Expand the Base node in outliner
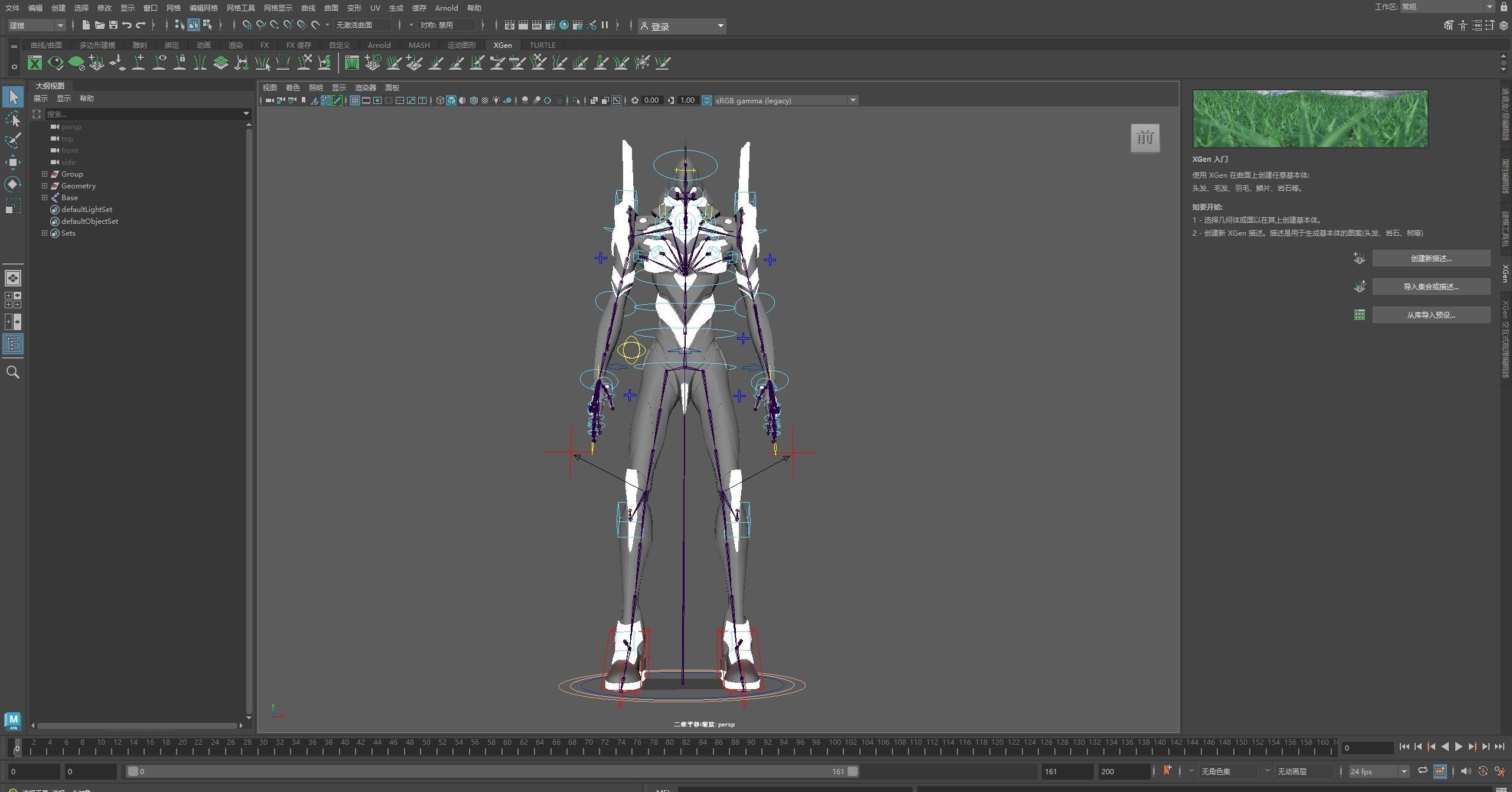 44,198
